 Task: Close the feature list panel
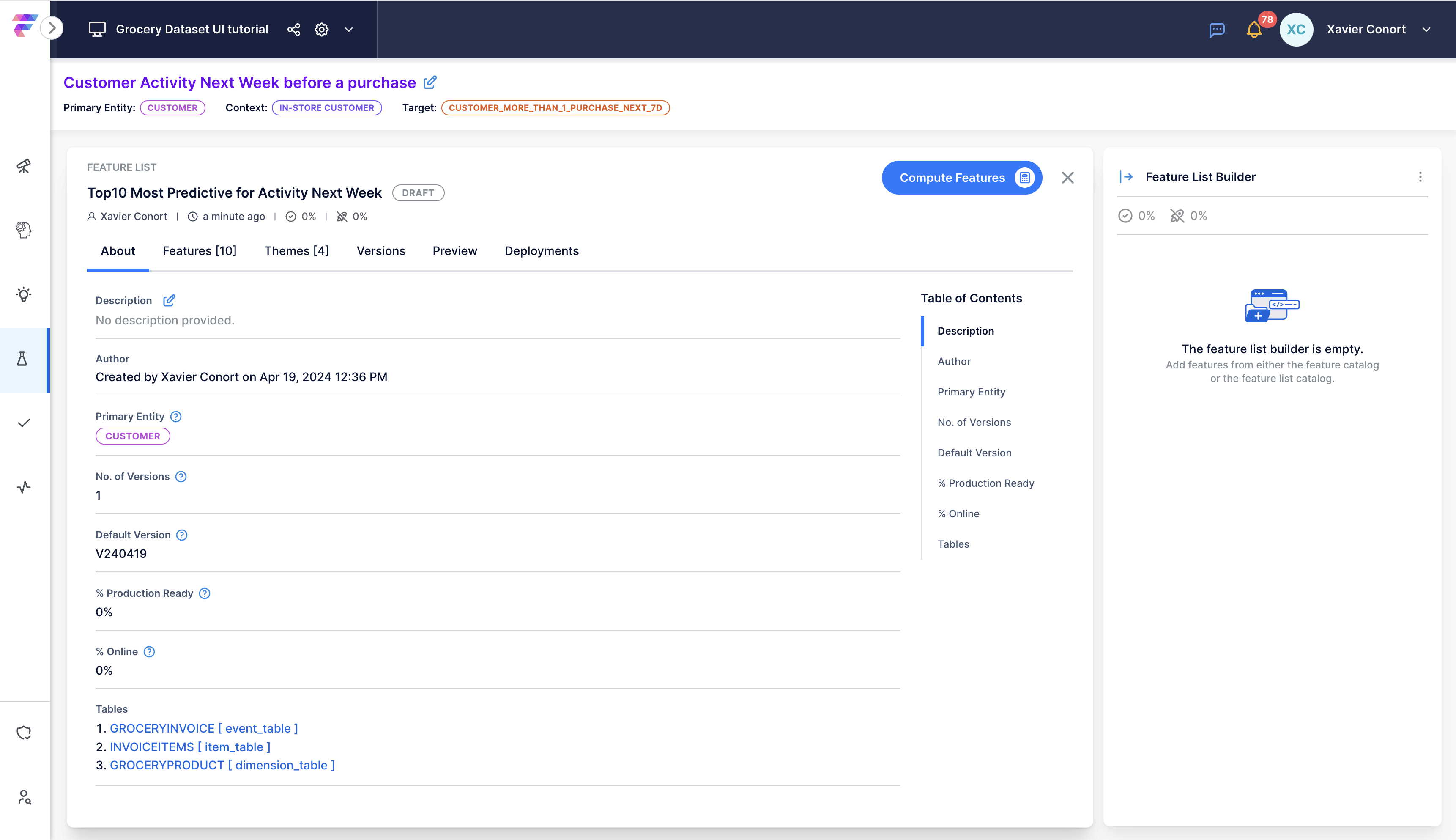[1067, 178]
